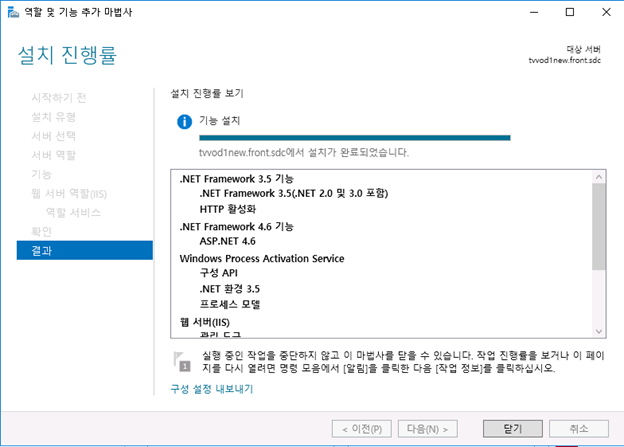Click the target server name tvvod1new.front.sdc
624x447 pixels.
564,60
